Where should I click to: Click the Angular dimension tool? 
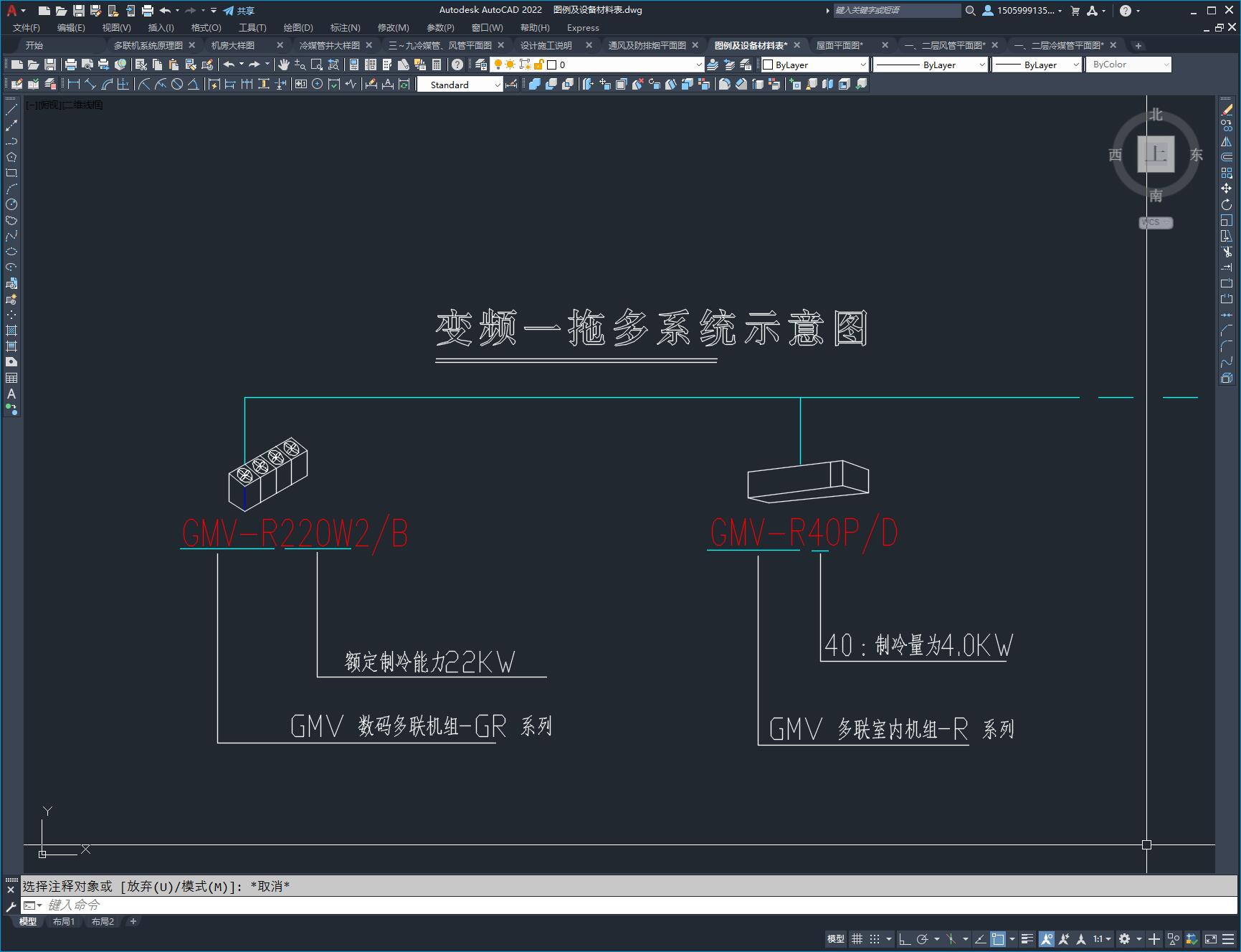click(194, 85)
